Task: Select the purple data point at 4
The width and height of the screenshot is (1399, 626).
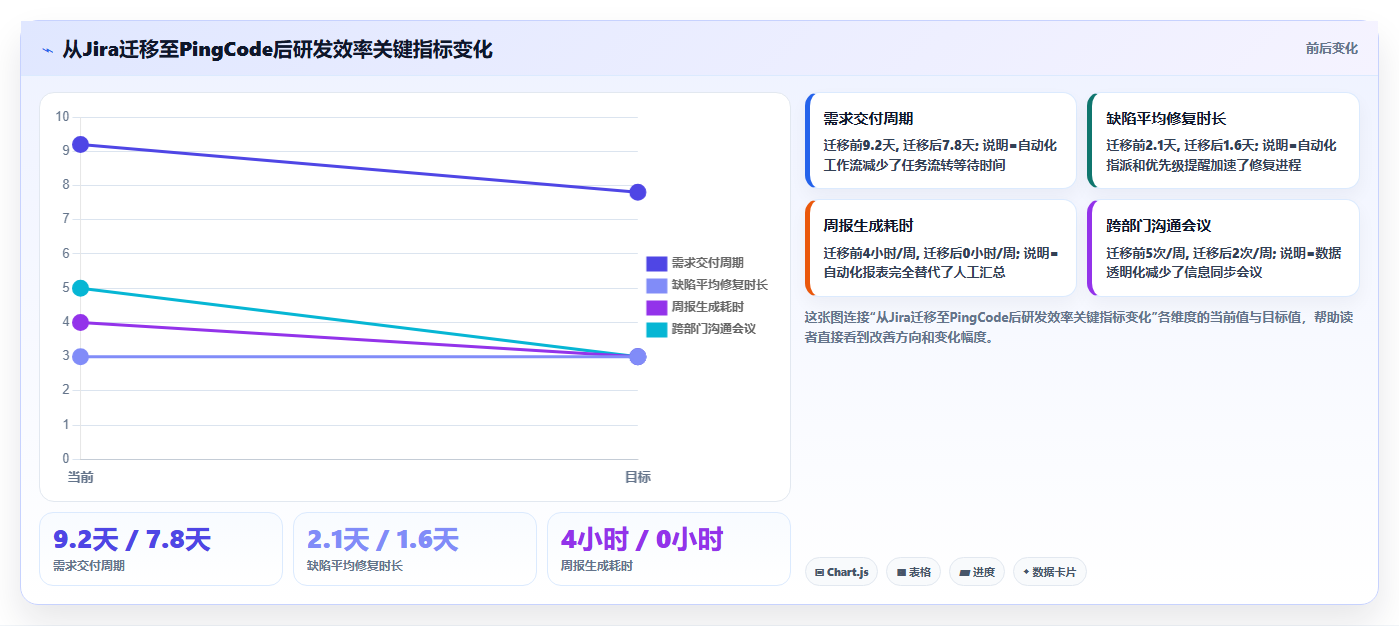Action: pos(81,322)
